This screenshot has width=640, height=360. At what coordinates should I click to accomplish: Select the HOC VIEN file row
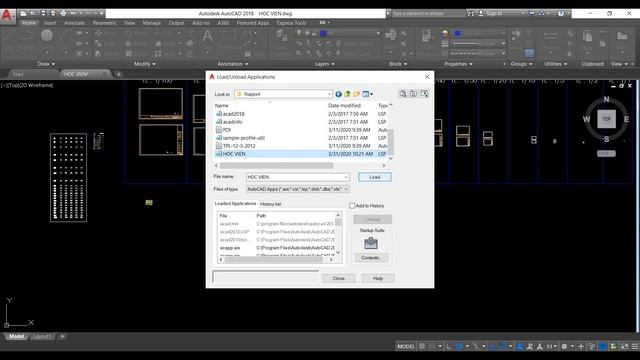(301, 154)
